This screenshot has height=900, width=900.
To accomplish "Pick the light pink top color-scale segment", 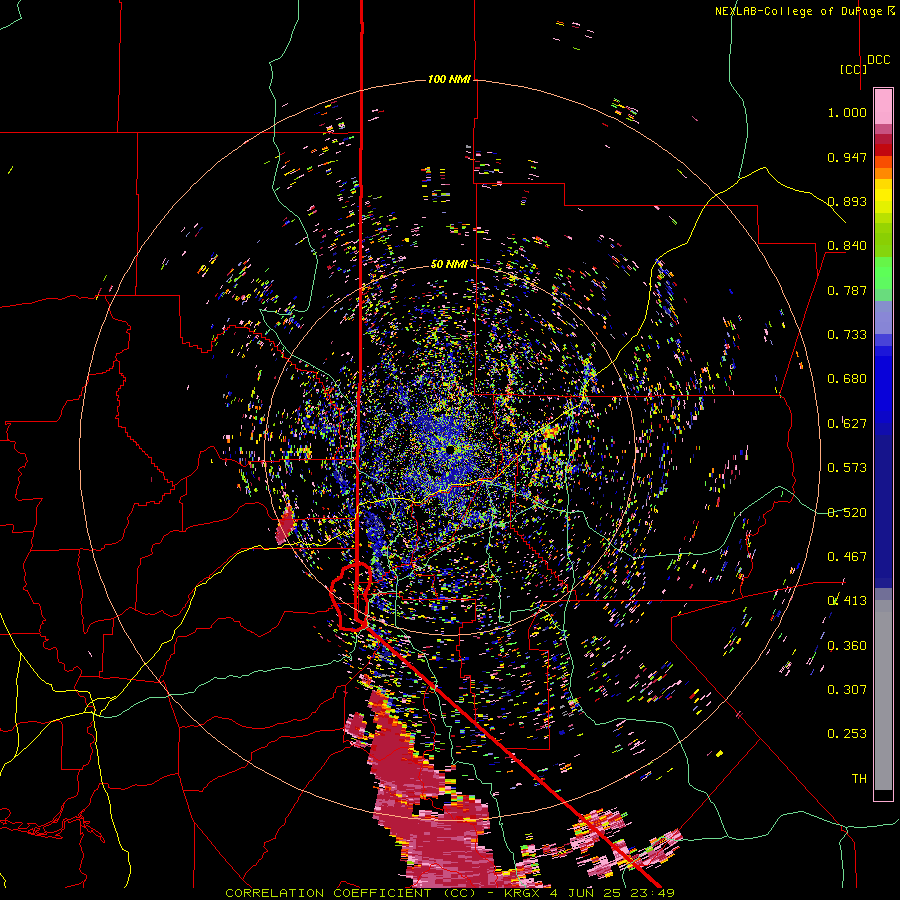I will click(x=883, y=106).
